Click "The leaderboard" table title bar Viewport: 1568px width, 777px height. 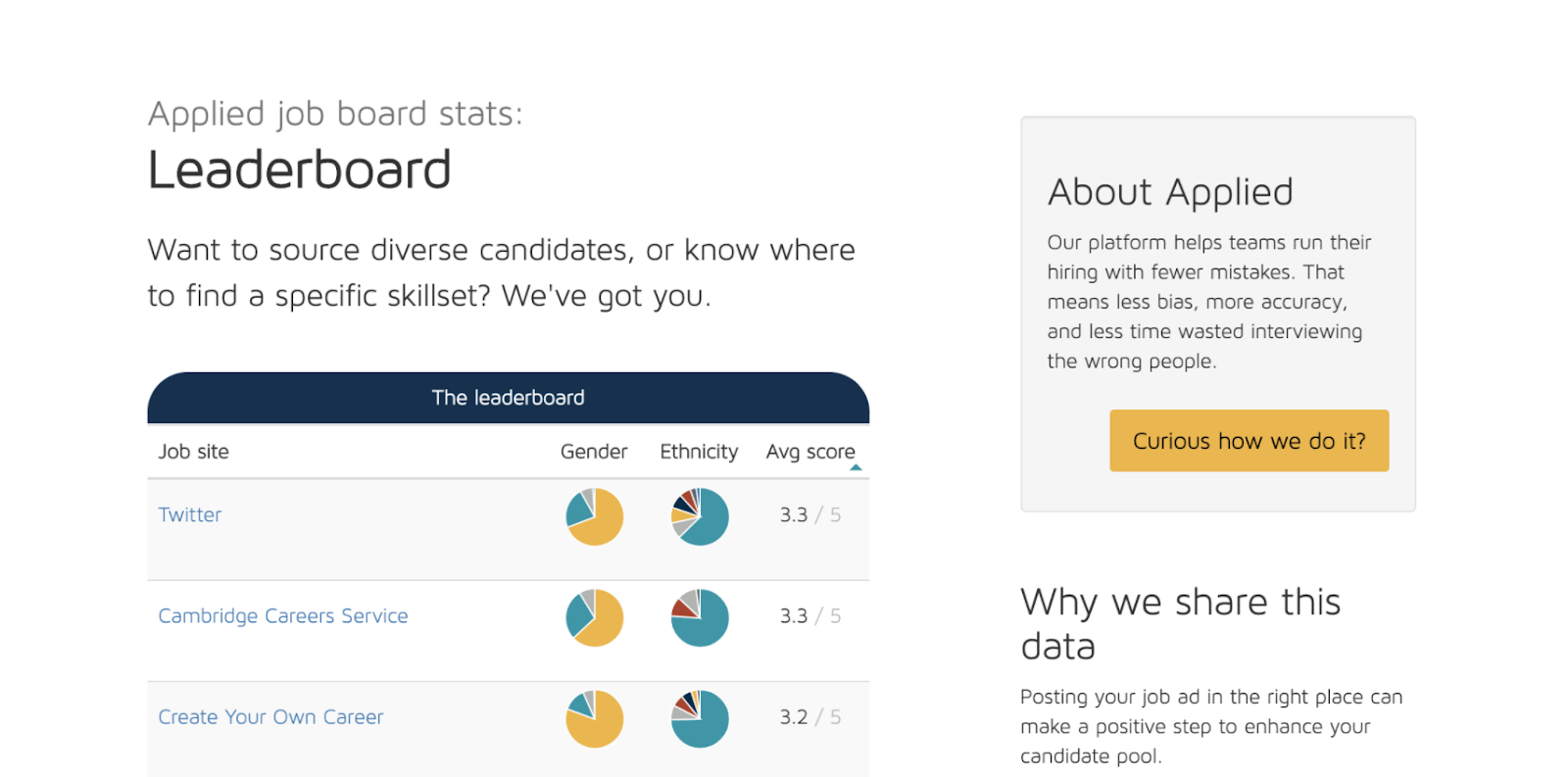[508, 398]
